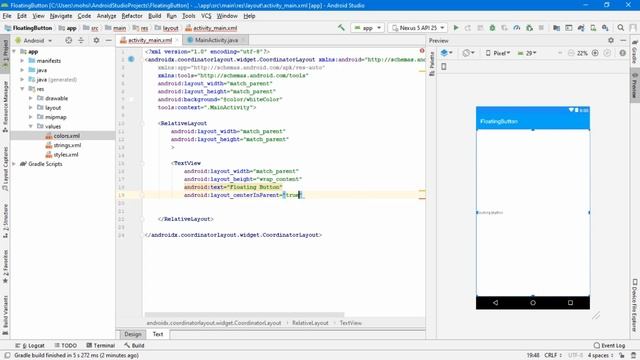
Task: Hide the Project panel with minus icon
Action: tap(108, 40)
